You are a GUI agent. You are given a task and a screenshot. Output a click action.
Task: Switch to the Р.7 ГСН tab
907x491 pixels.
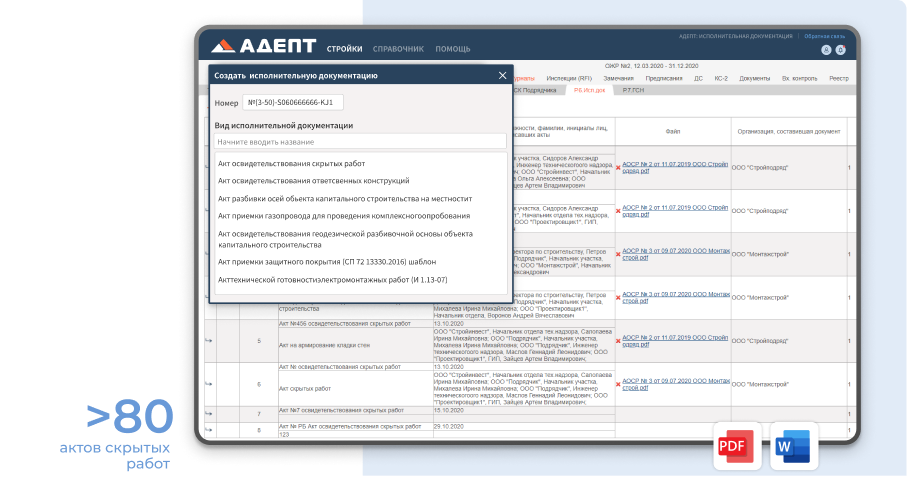click(633, 90)
